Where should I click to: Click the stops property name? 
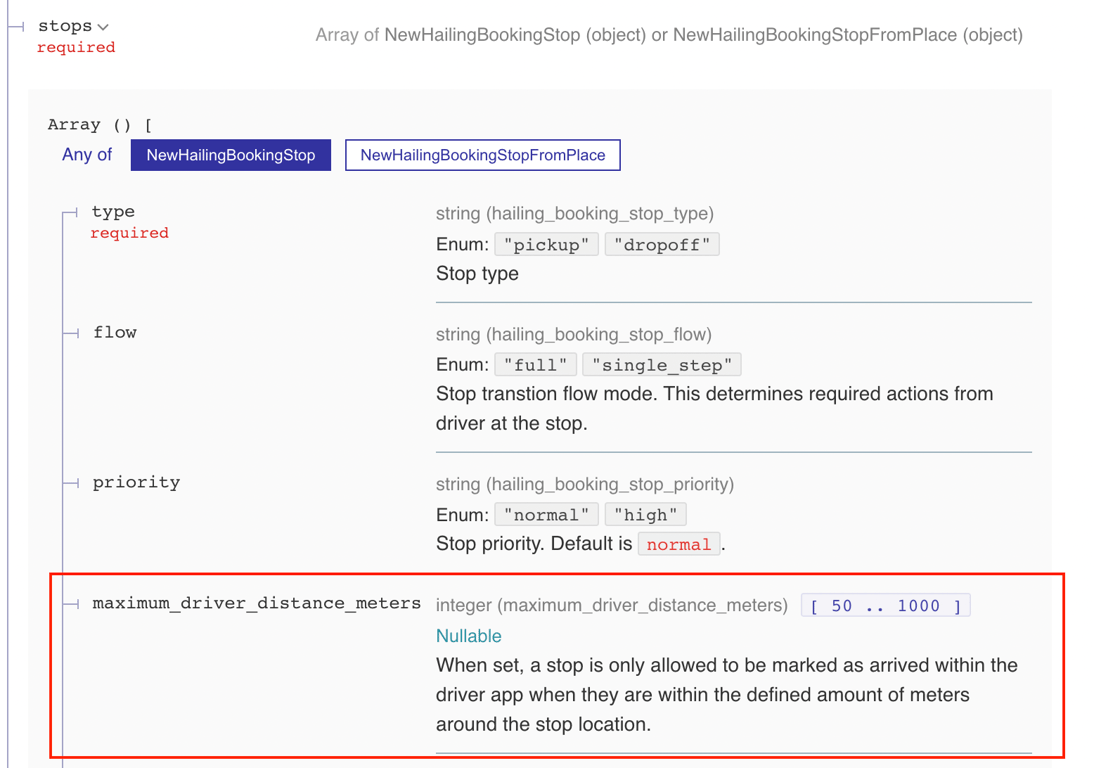(65, 26)
